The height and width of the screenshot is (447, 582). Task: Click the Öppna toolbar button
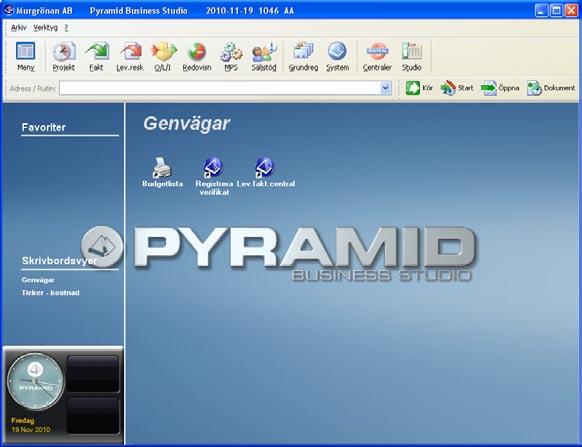point(500,88)
